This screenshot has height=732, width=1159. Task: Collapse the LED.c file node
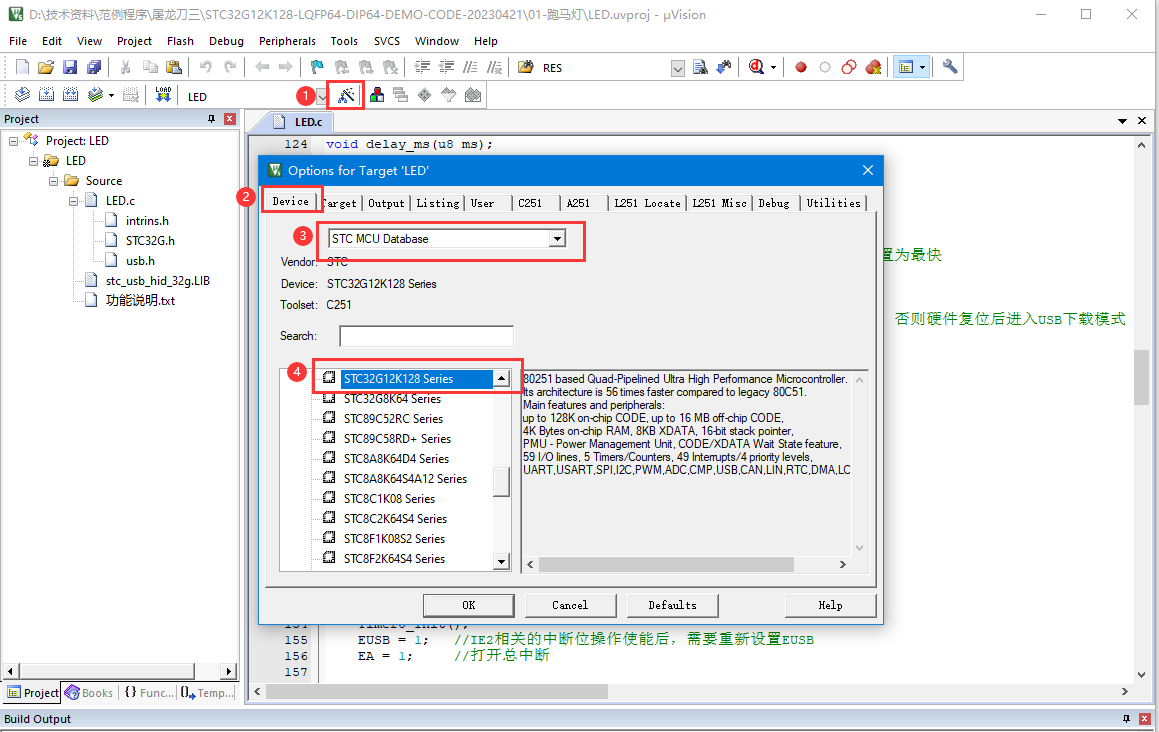[x=73, y=200]
